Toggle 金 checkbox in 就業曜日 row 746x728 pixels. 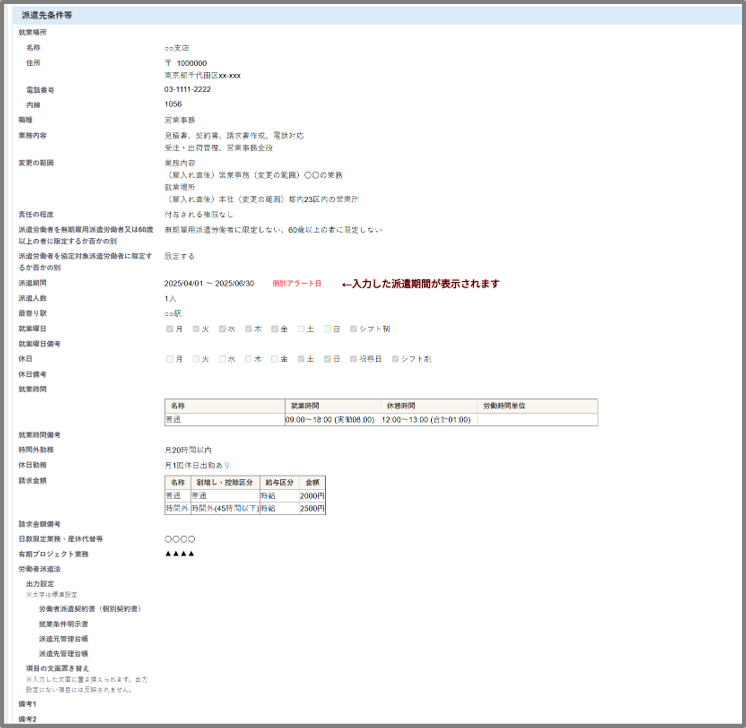(x=275, y=329)
